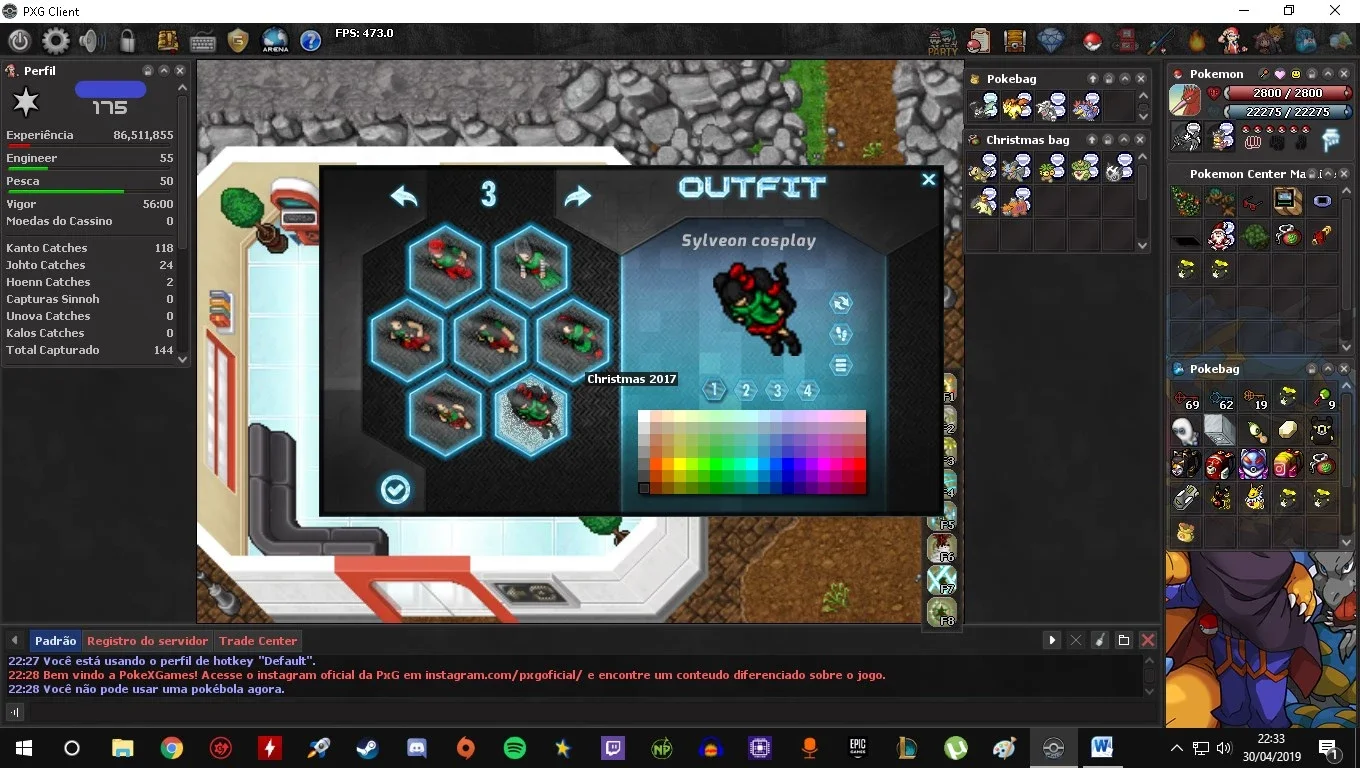Click the pink heart icon in Pokemon panel
This screenshot has width=1360, height=768.
(1279, 74)
